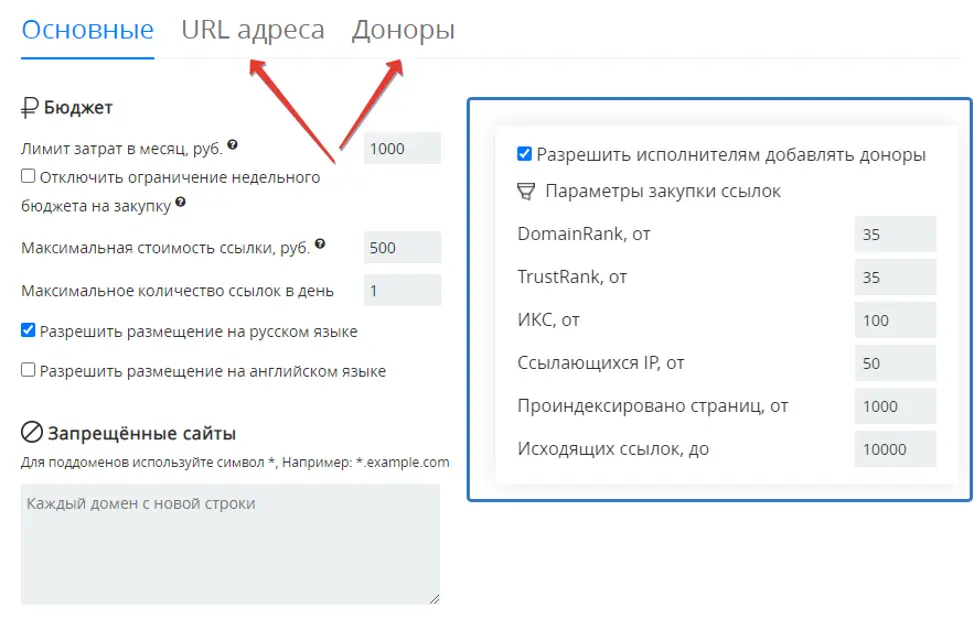The width and height of the screenshot is (974, 631).
Task: Click the forbidden sites domain textarea
Action: click(230, 544)
